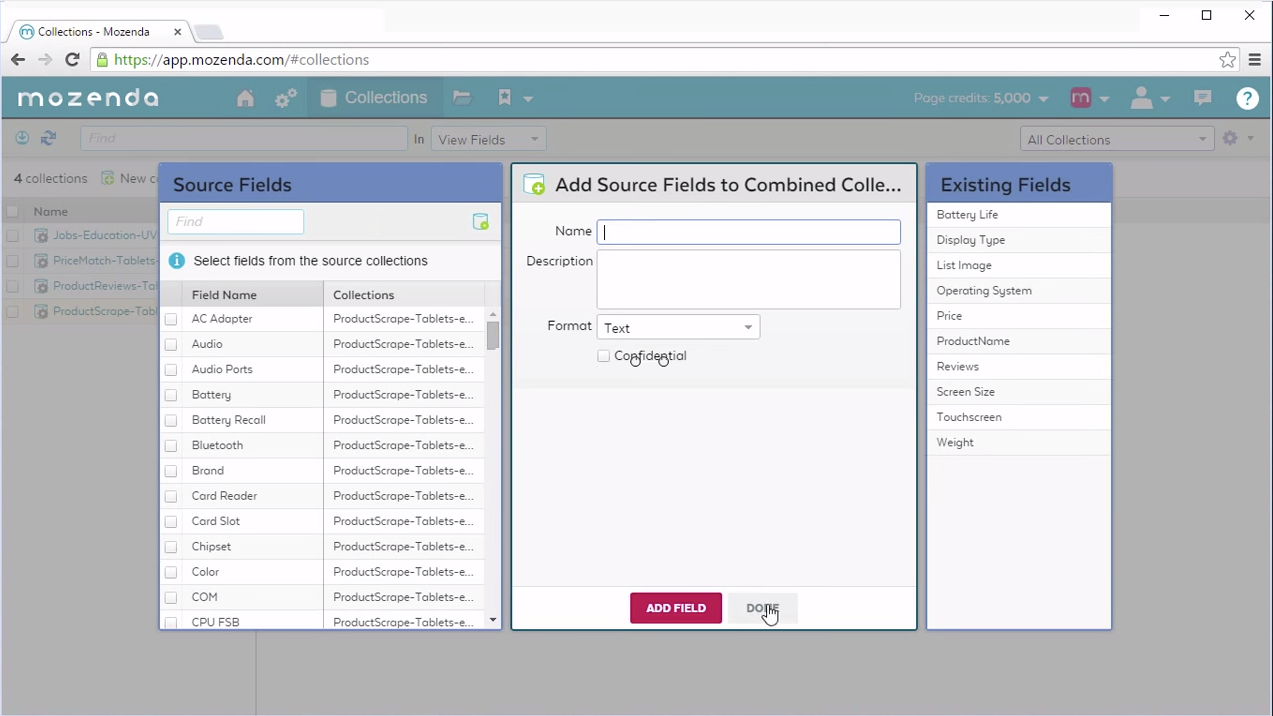Click the PriceMatch-Tablets collection icon
The height and width of the screenshot is (716, 1273).
pos(41,260)
